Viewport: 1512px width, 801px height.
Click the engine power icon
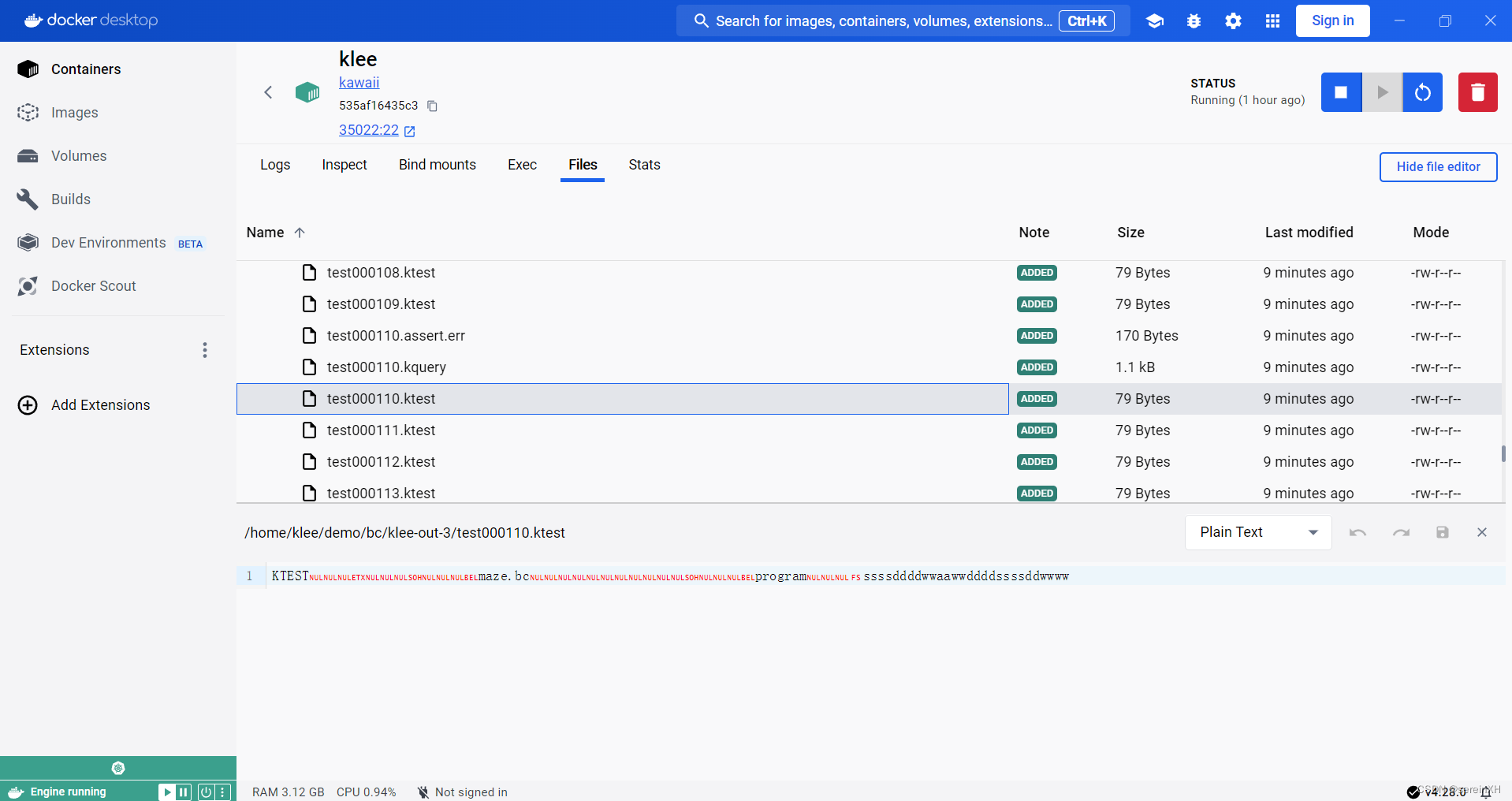tap(206, 792)
